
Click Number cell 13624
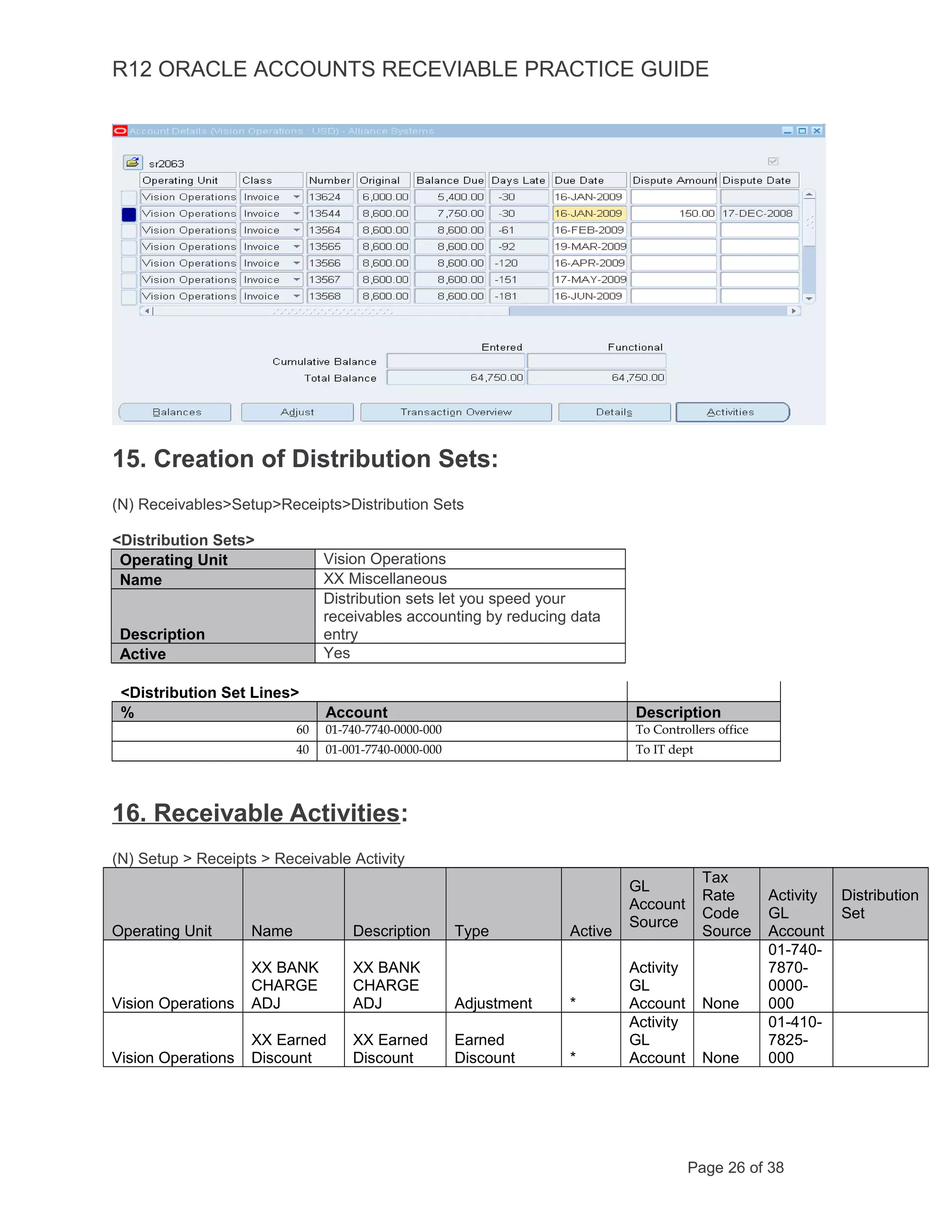pos(330,197)
